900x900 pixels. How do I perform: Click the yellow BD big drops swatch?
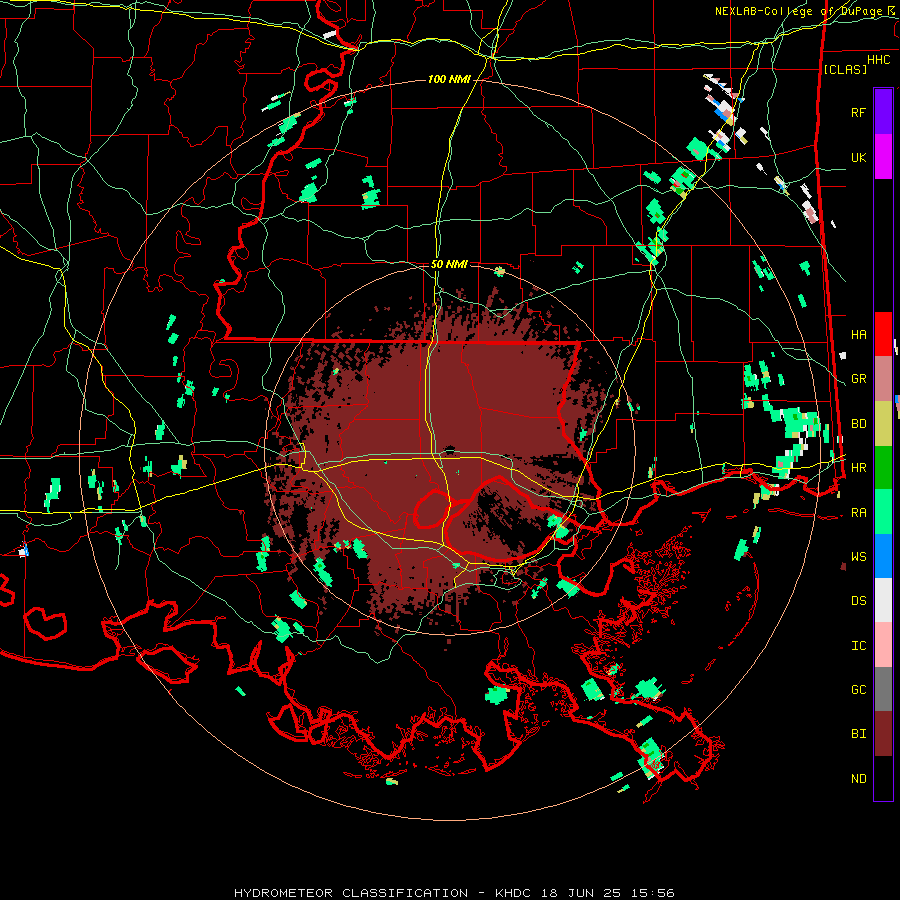883,424
